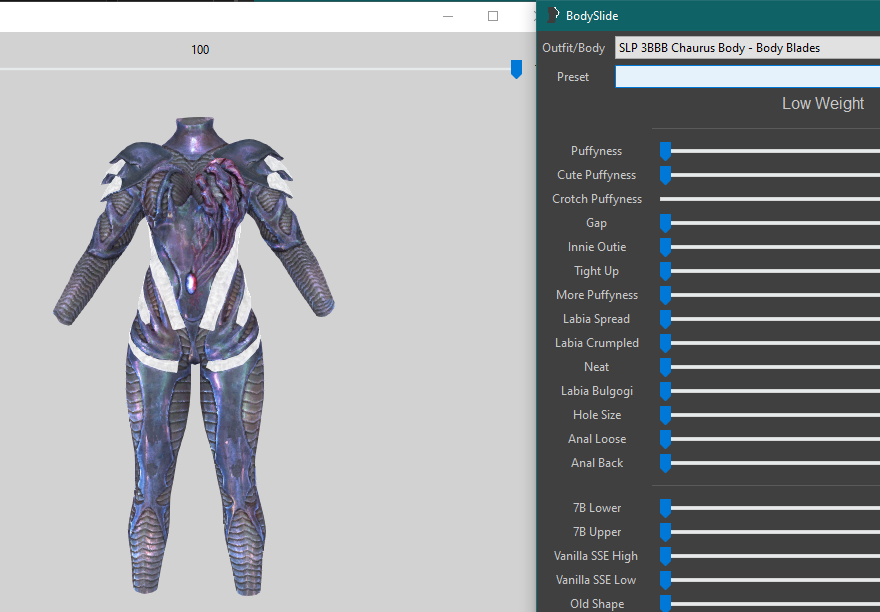Adjust the Innie Outie slider handle
This screenshot has height=612, width=880.
click(x=666, y=247)
